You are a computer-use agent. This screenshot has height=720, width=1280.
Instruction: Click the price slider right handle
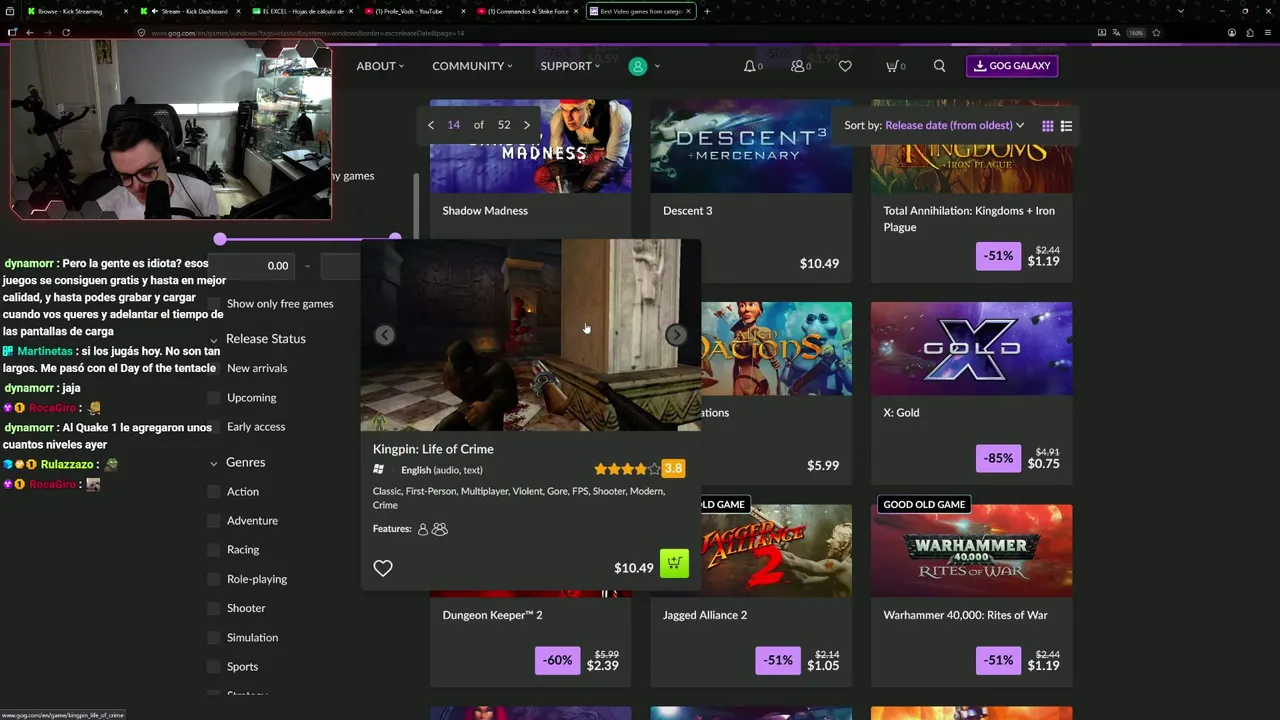pyautogui.click(x=395, y=239)
